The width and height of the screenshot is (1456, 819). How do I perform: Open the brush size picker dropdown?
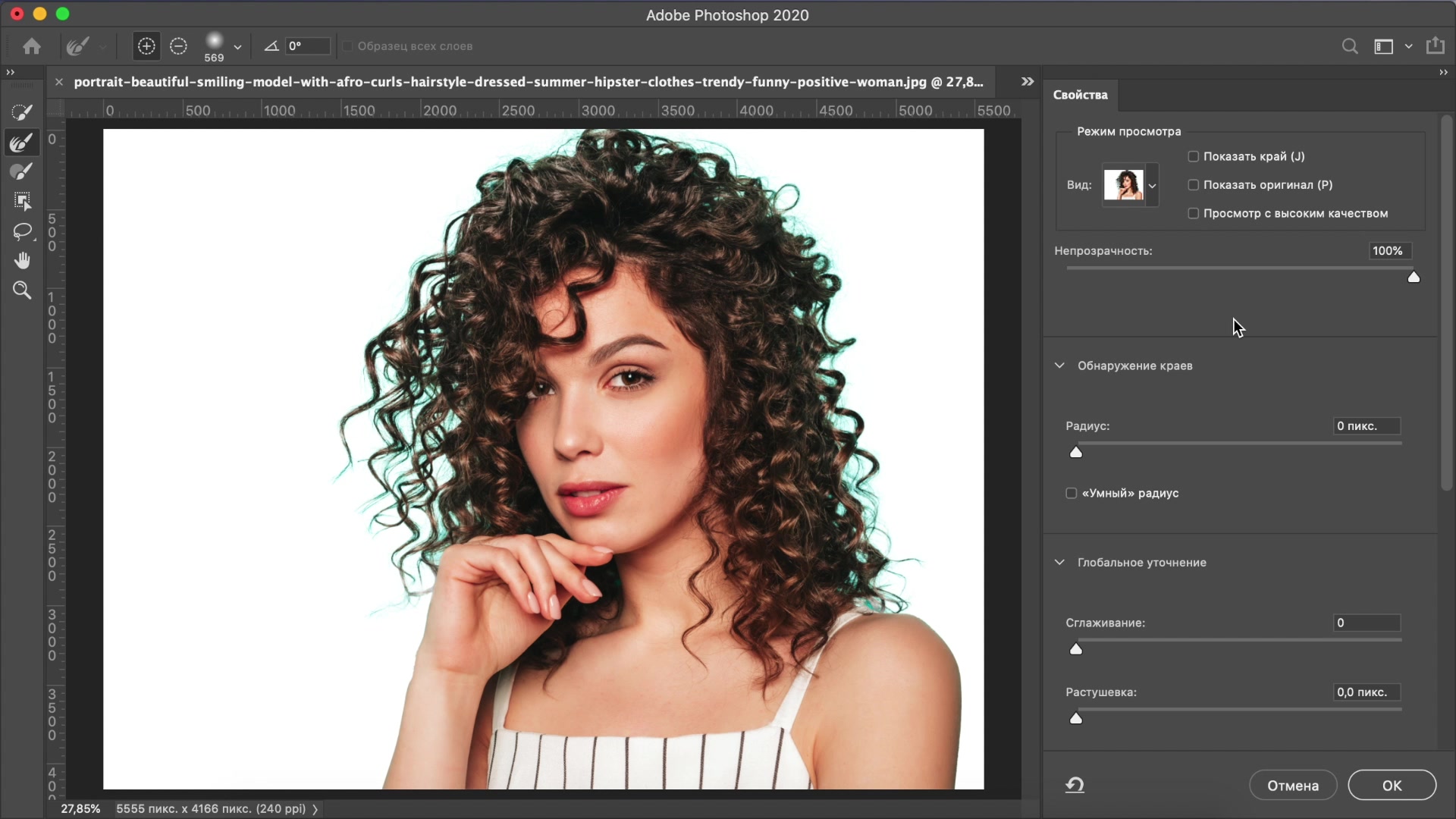[x=237, y=47]
